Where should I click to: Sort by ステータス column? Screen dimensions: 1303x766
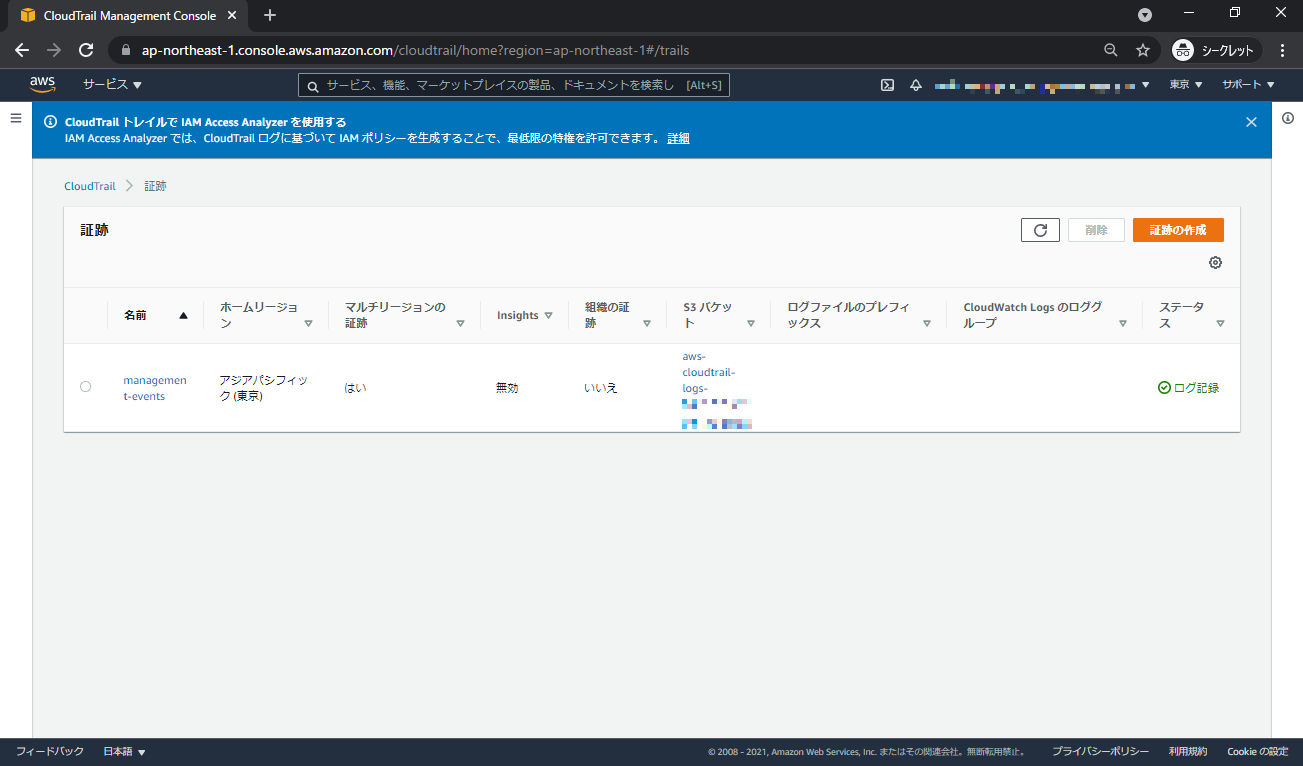pos(1191,315)
